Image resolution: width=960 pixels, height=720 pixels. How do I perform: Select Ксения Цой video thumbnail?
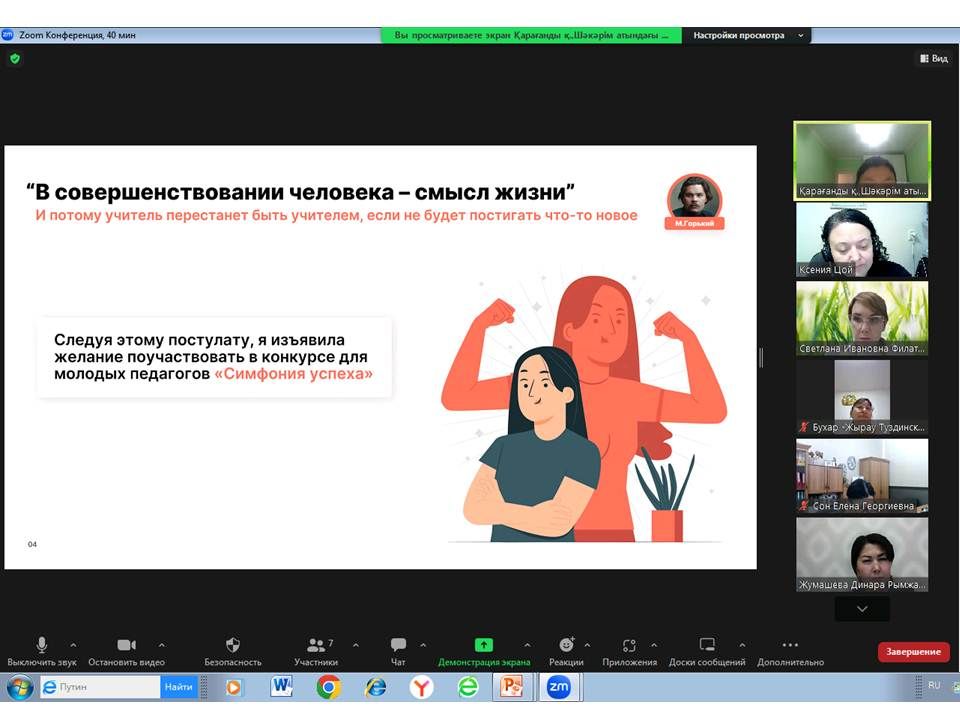click(861, 240)
